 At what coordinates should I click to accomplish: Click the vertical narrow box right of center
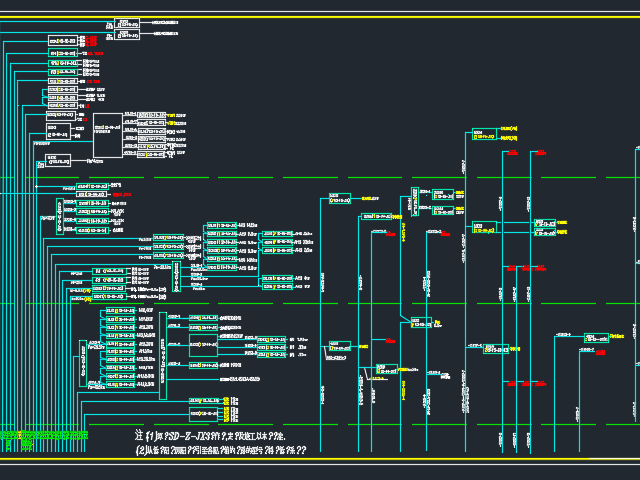tap(415, 202)
